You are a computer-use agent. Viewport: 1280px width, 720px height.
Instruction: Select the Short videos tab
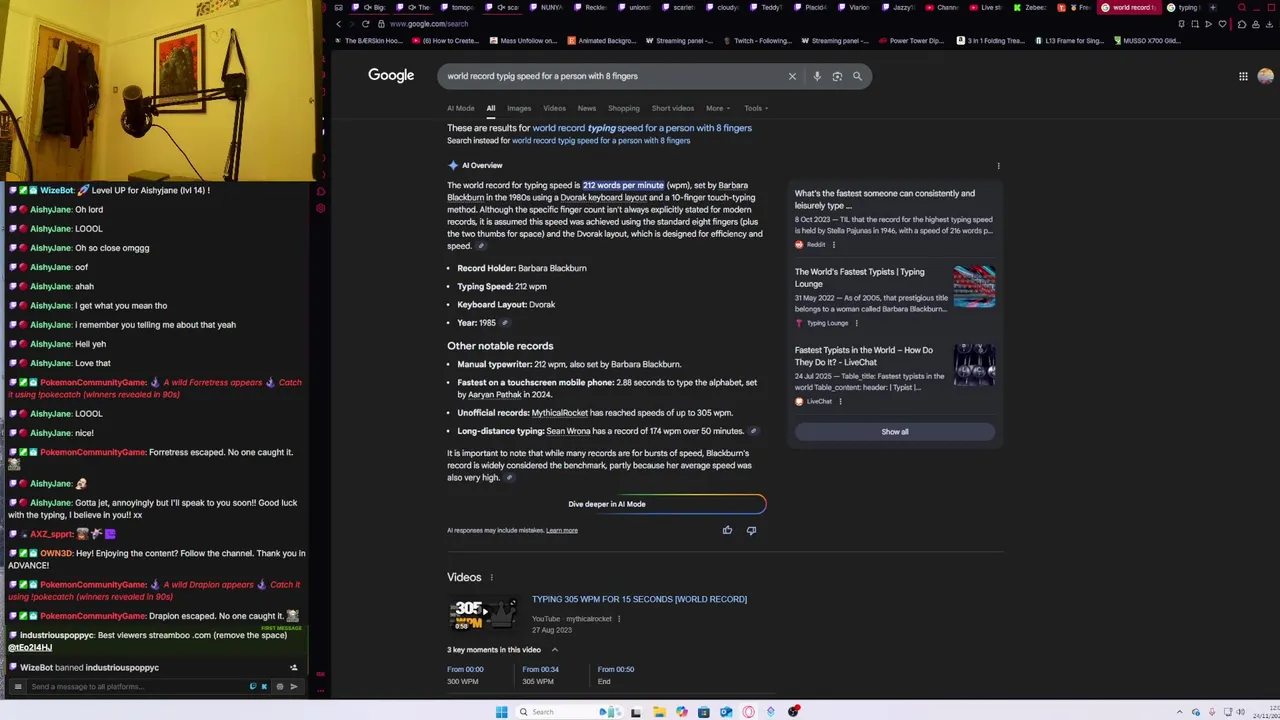[673, 108]
